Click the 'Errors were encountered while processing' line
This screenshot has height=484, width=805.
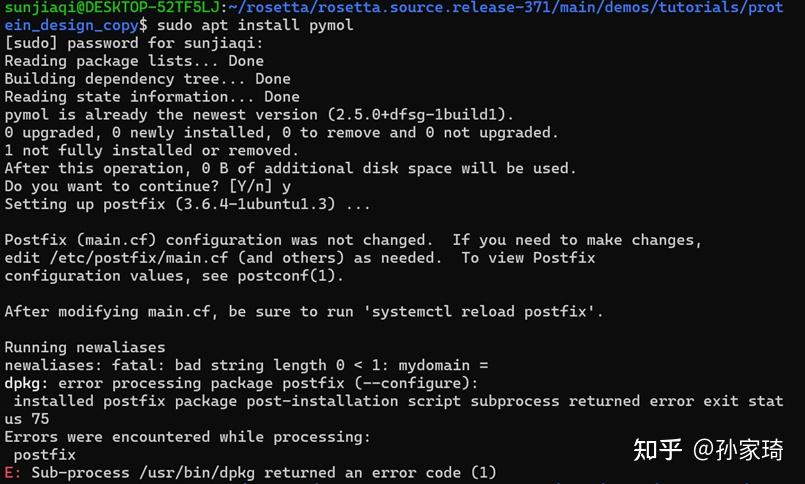click(187, 437)
